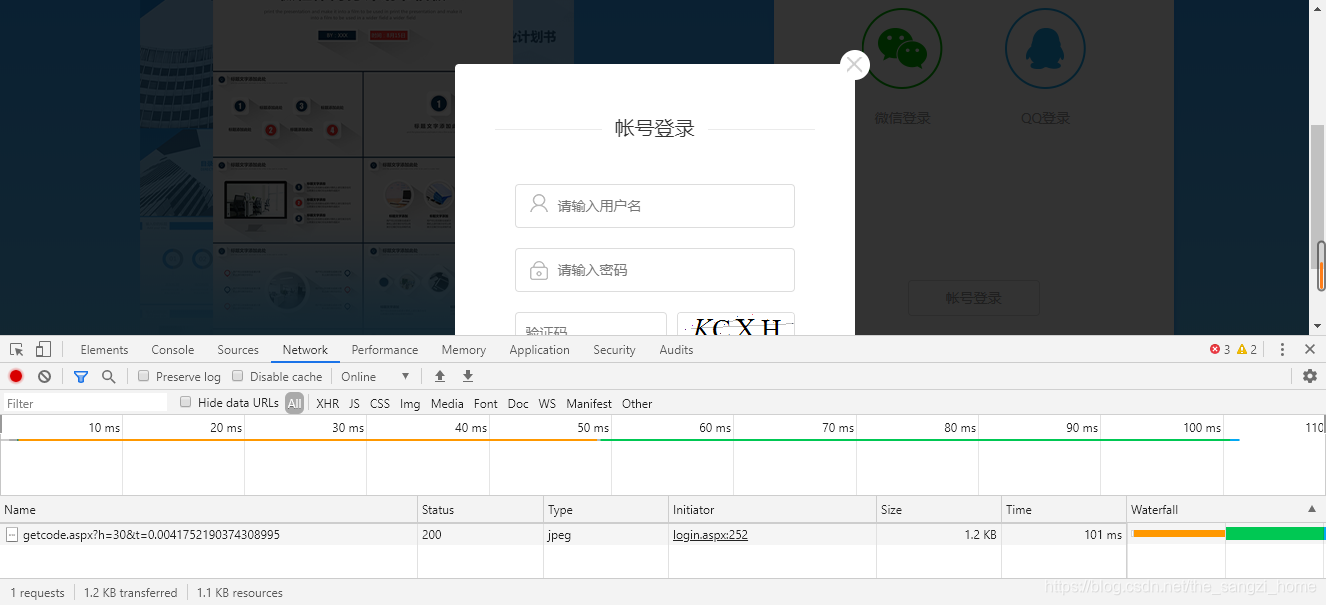
Task: Search within network requests
Action: coord(107,376)
